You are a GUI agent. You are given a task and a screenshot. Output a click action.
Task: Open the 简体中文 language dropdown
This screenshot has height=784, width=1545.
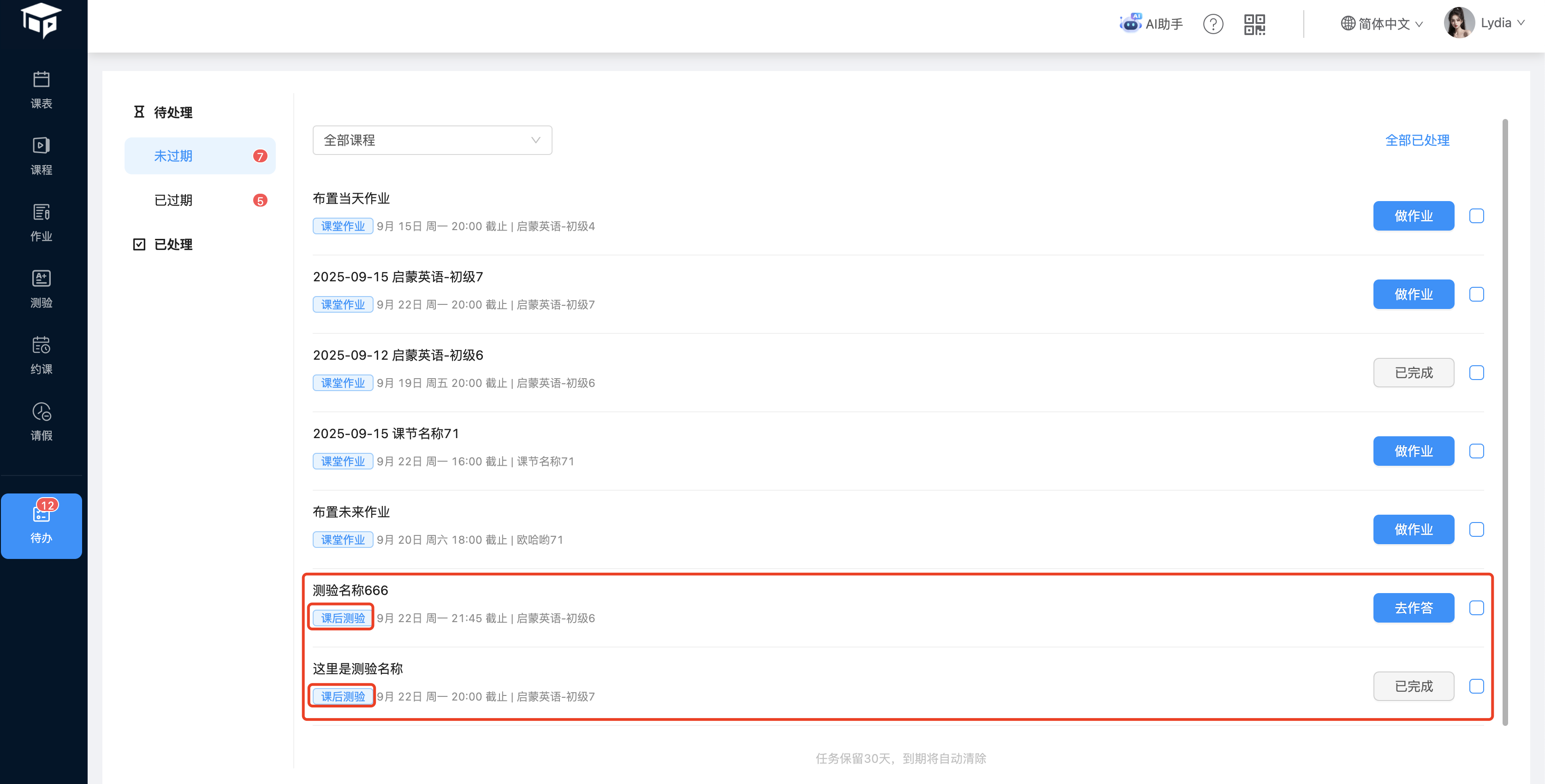[1382, 24]
